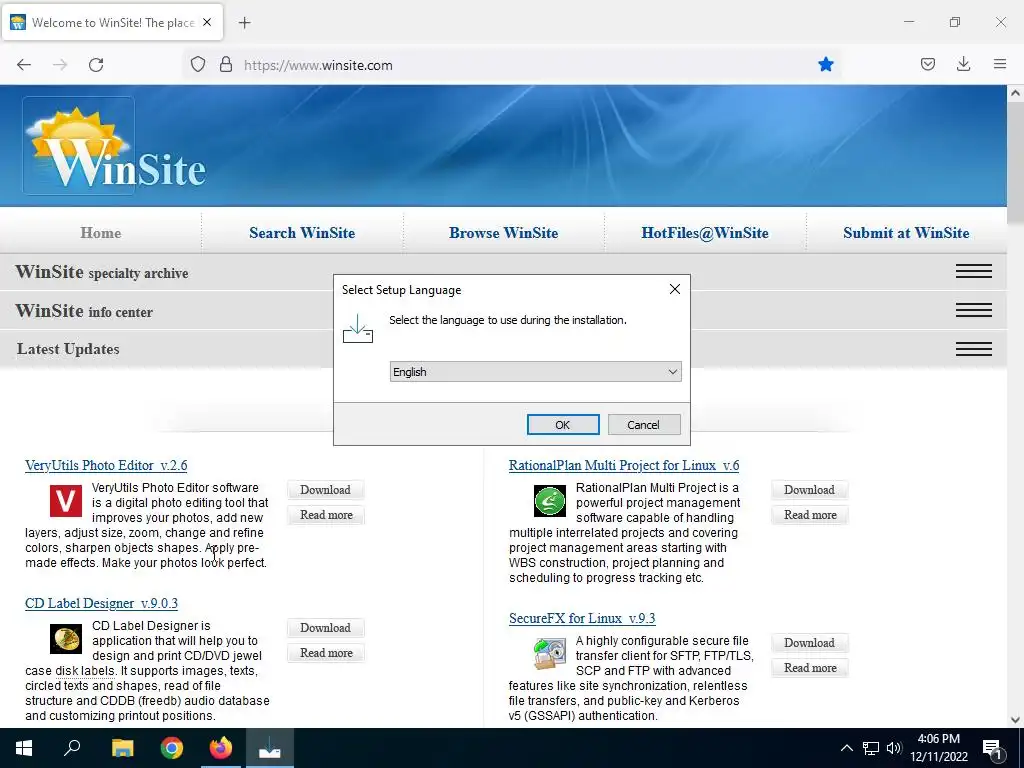
Task: Open the taskbar clock and date
Action: click(x=938, y=748)
